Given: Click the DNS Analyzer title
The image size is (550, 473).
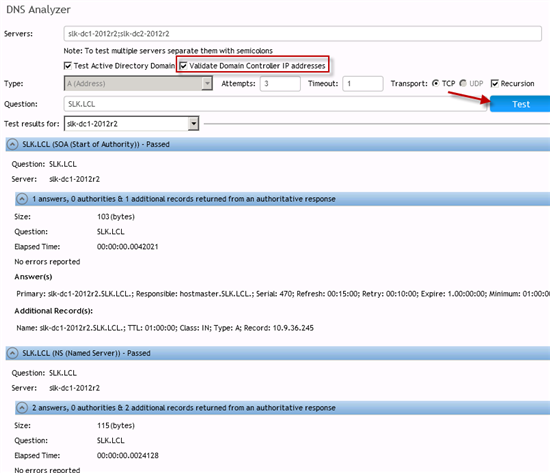Looking at the screenshot, I should pyautogui.click(x=38, y=9).
